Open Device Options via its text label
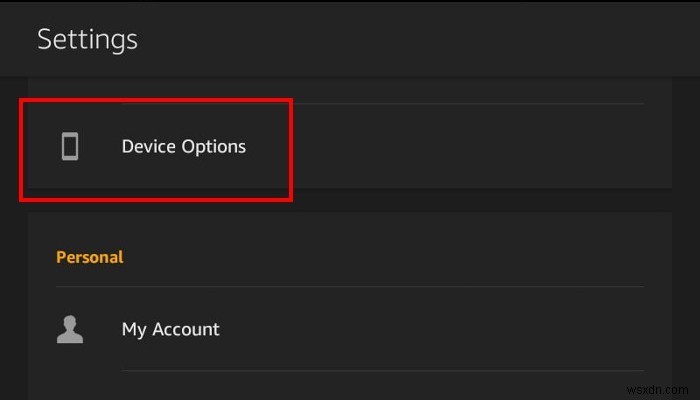Viewport: 700px width, 400px height. point(183,147)
